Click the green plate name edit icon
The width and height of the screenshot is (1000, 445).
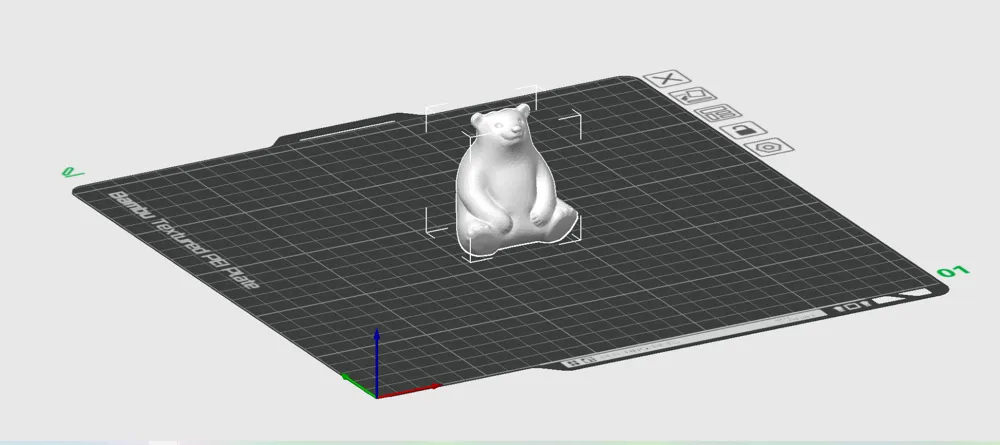click(73, 171)
